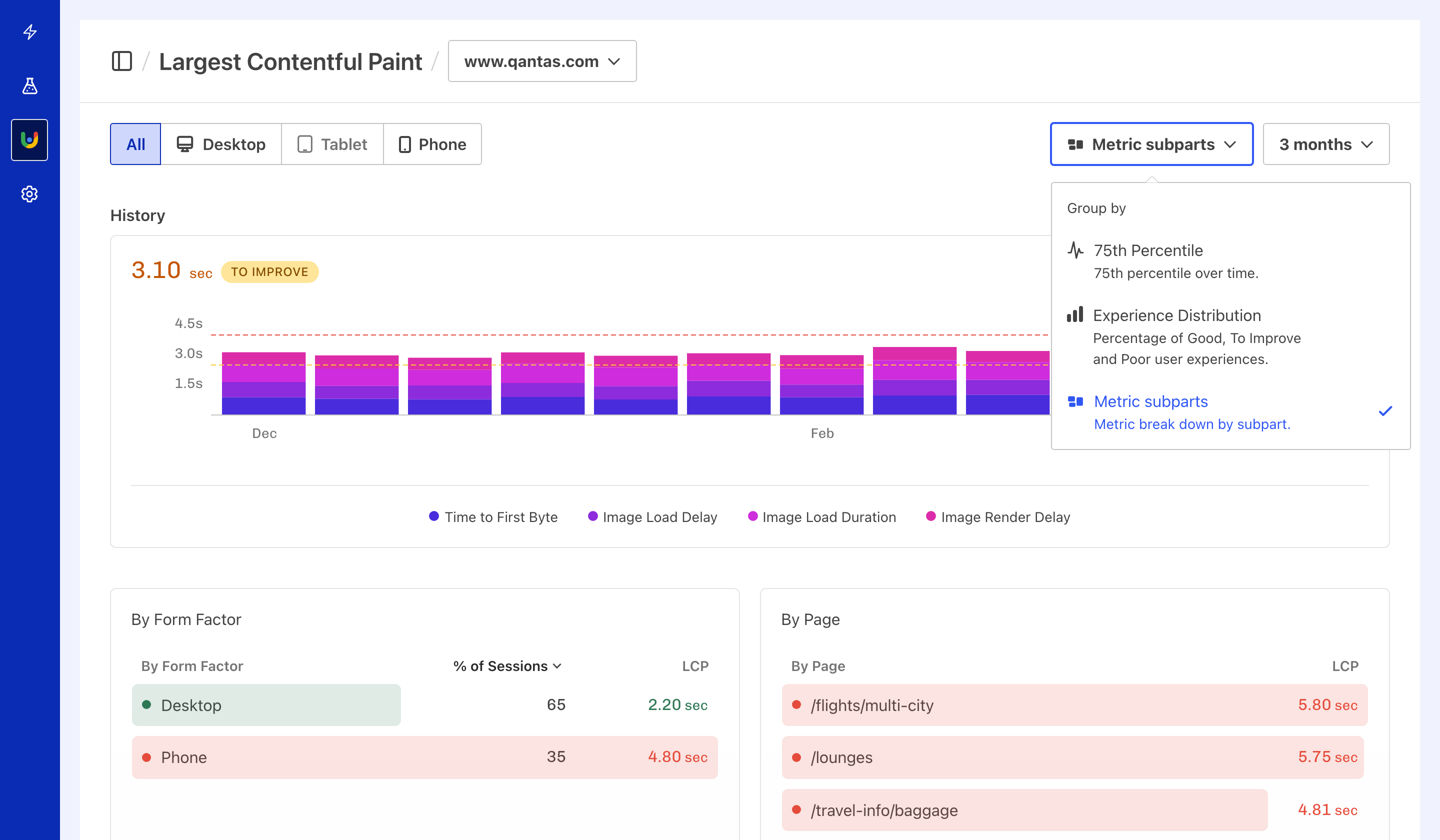Viewport: 1440px width, 840px height.
Task: Click the 75th Percentile pulse icon
Action: click(x=1075, y=250)
